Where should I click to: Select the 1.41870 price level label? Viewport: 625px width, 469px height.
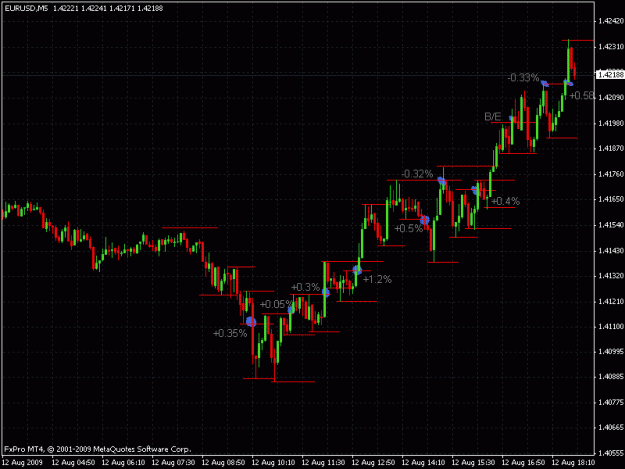tap(611, 149)
